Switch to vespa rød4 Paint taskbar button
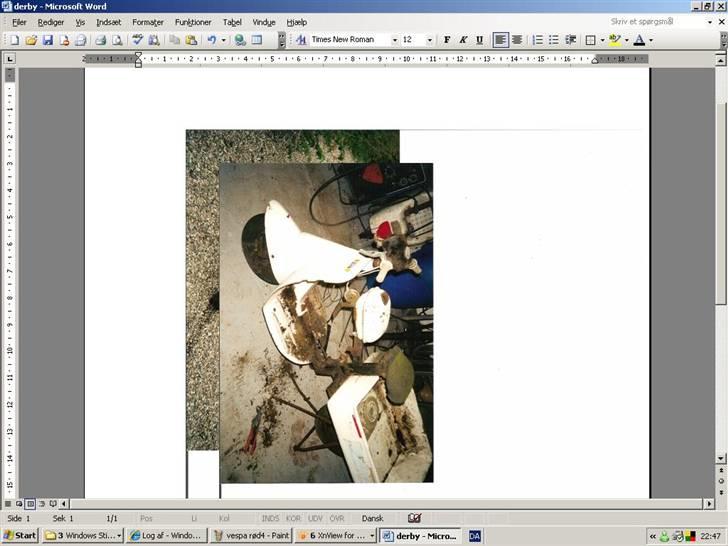The width and height of the screenshot is (728, 546). tap(251, 536)
